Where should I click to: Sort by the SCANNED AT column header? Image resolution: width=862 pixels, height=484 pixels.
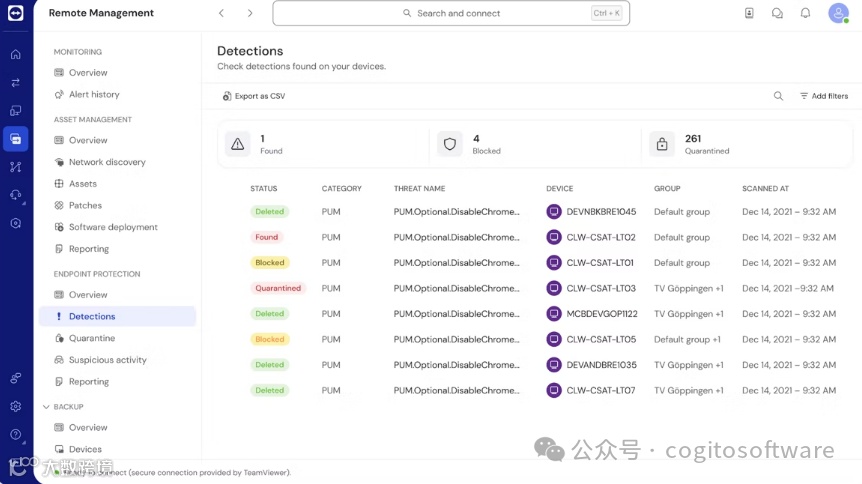765,188
